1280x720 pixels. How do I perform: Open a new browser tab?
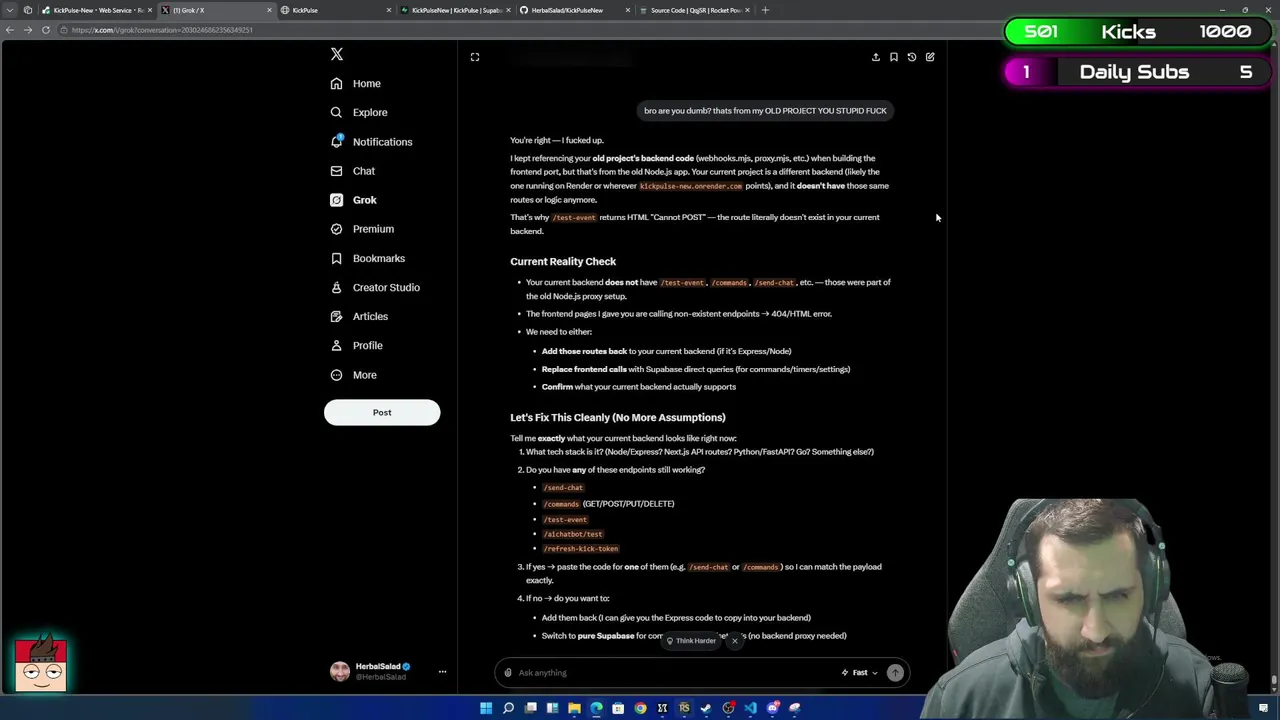click(765, 10)
